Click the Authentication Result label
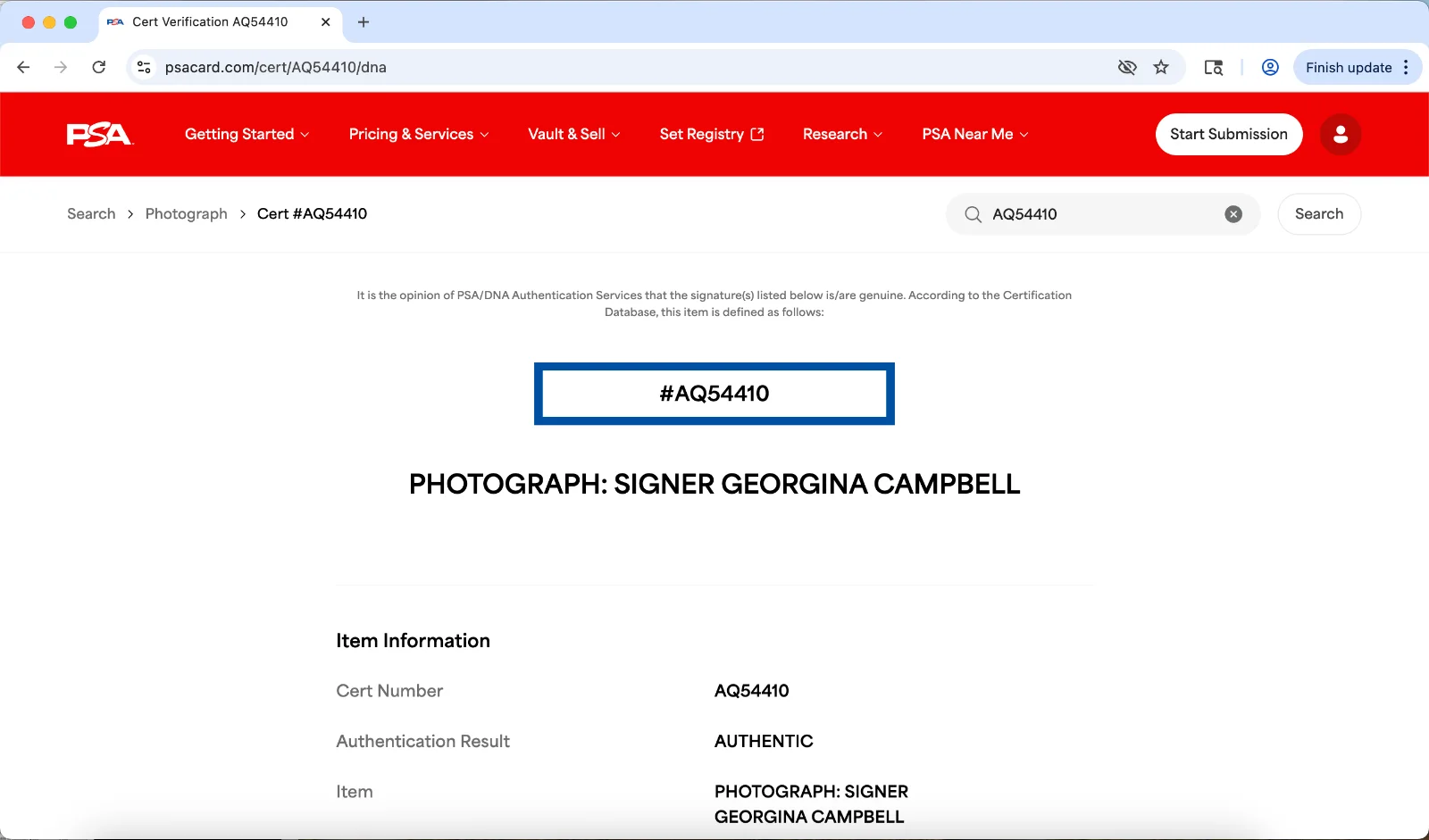This screenshot has height=840, width=1429. (x=422, y=742)
